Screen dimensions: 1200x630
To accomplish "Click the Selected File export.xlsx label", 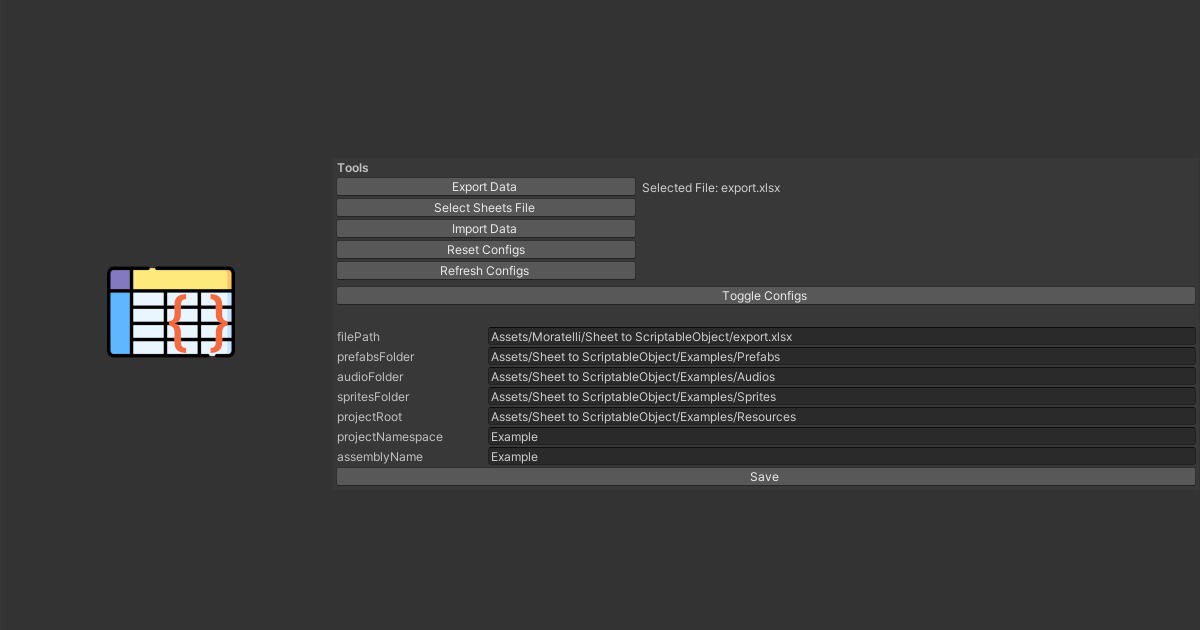I will click(x=711, y=187).
